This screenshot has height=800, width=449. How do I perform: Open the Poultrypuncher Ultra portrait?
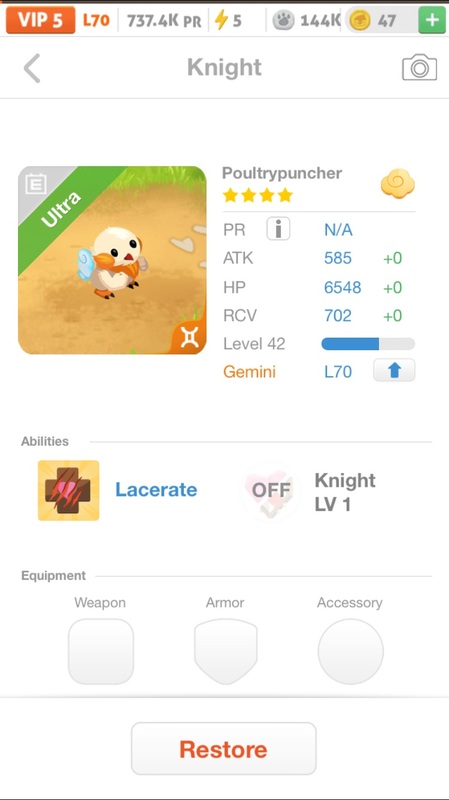(x=112, y=260)
